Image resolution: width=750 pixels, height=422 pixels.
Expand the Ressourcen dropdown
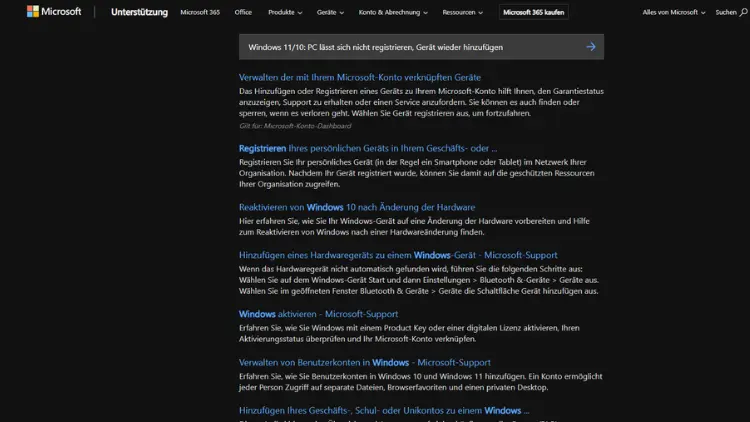[x=463, y=12]
